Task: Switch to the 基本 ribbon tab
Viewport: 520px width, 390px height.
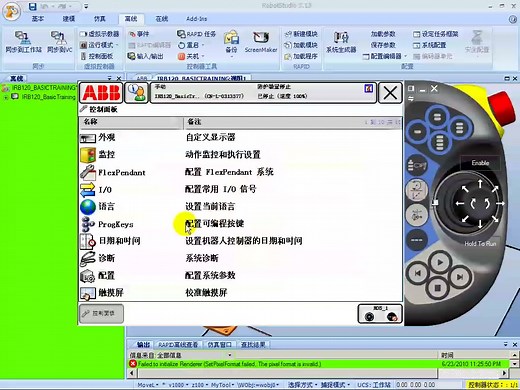Action: (x=38, y=19)
